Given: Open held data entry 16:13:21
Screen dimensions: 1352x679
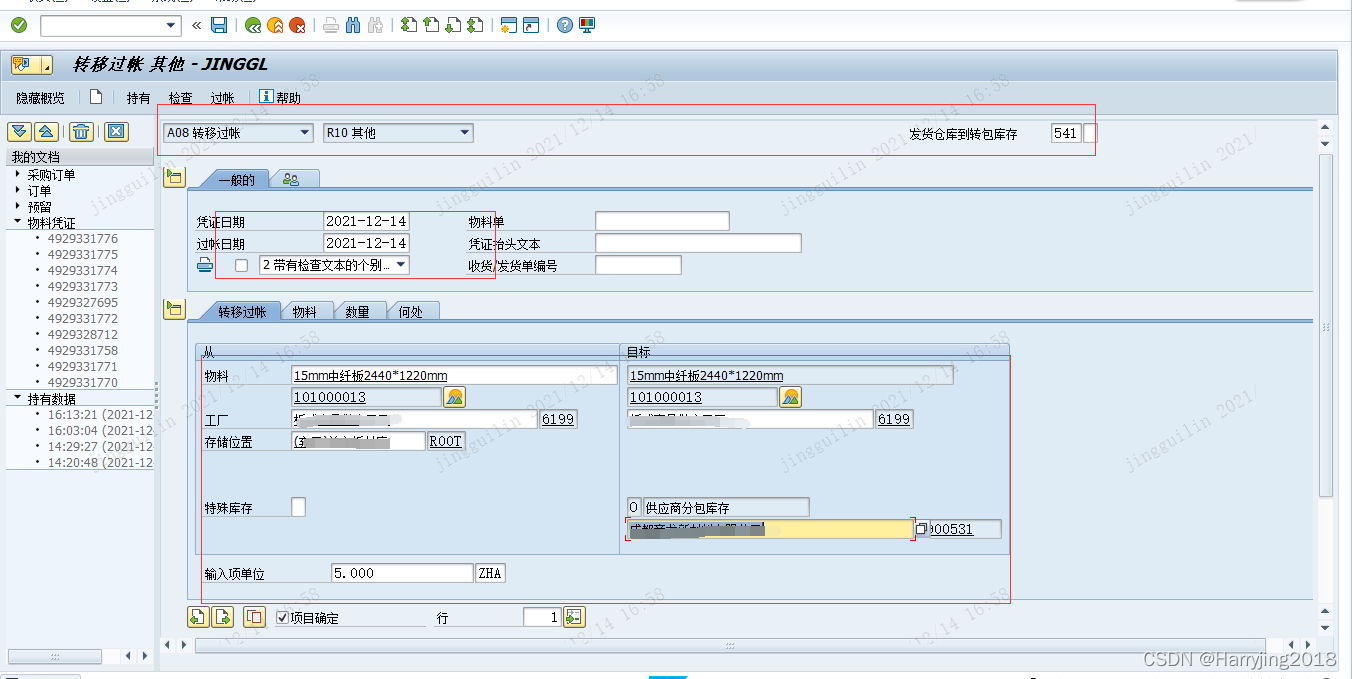Looking at the screenshot, I should pos(99,415).
